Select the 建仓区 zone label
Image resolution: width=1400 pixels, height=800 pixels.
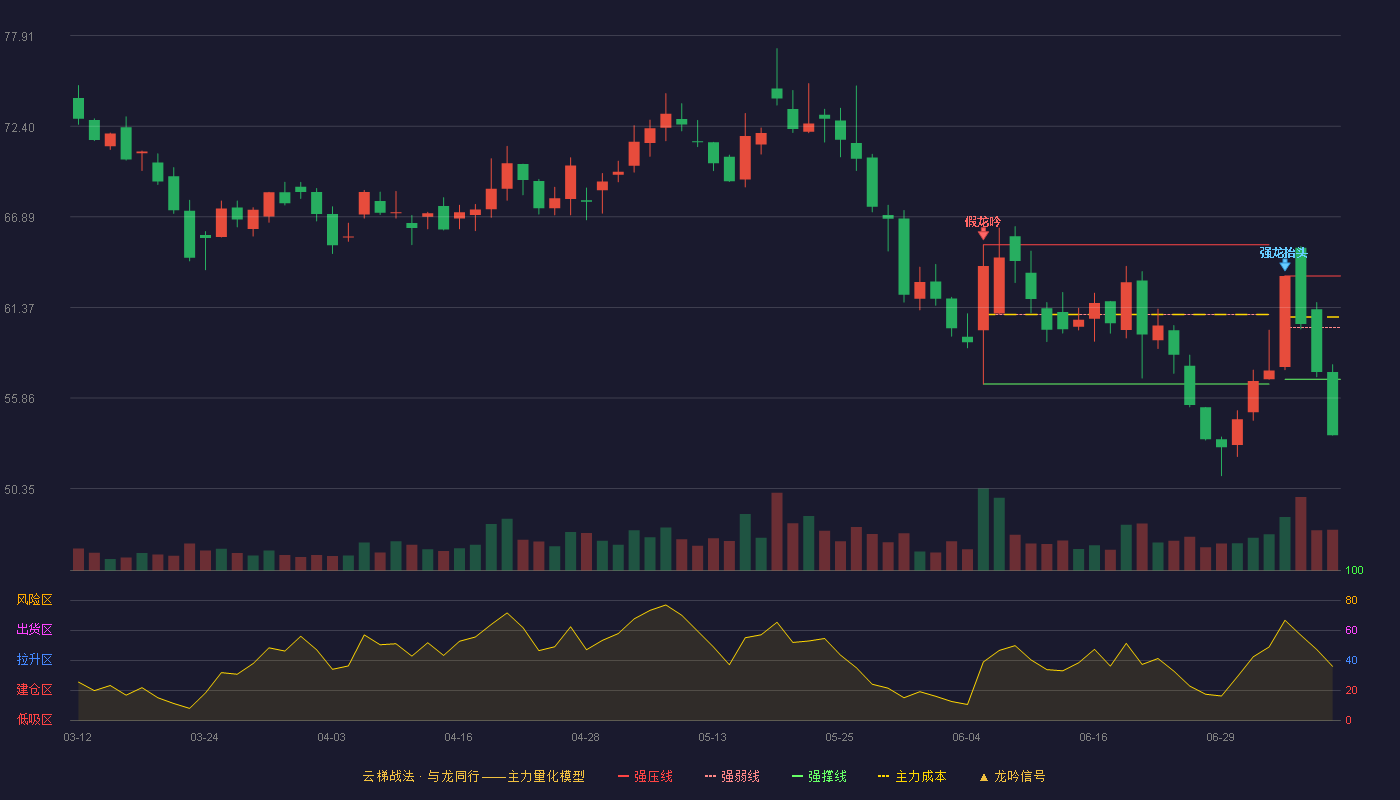[34, 690]
